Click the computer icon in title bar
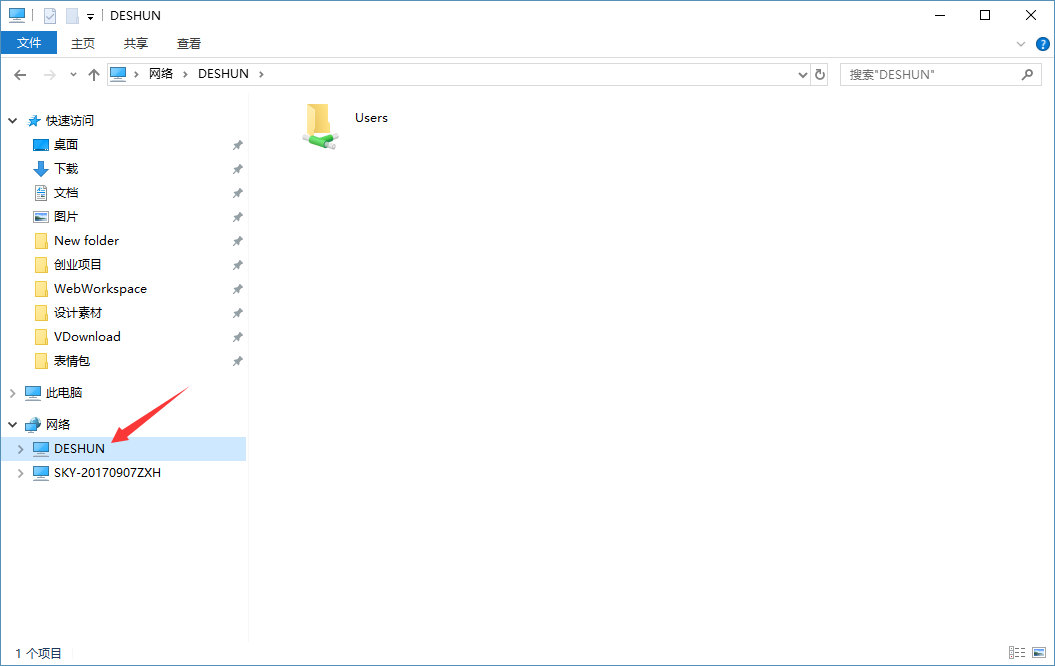Screen dimensions: 1055x666 coord(17,15)
